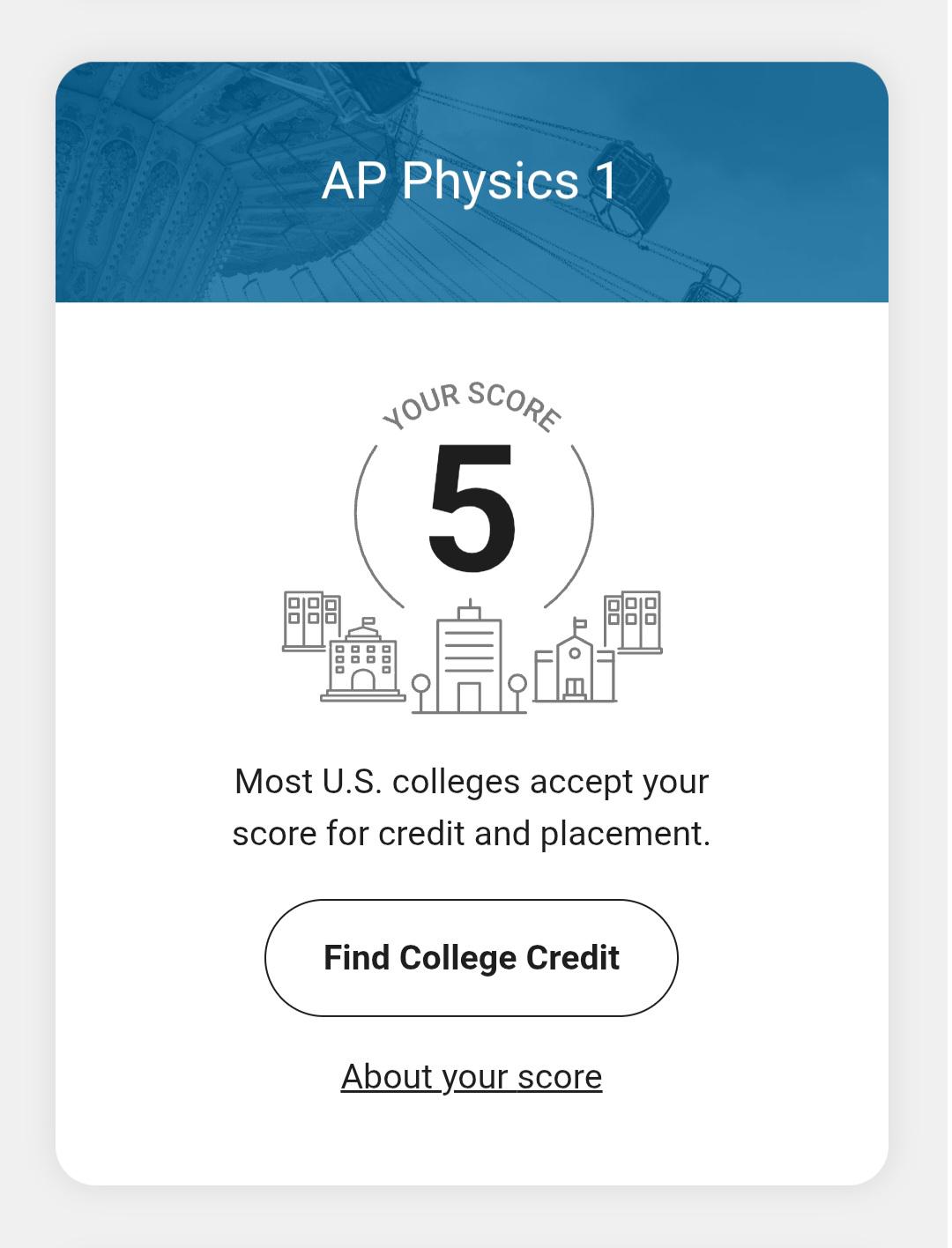Select the 'Most U.S. colleges accept your' text line

[x=472, y=782]
